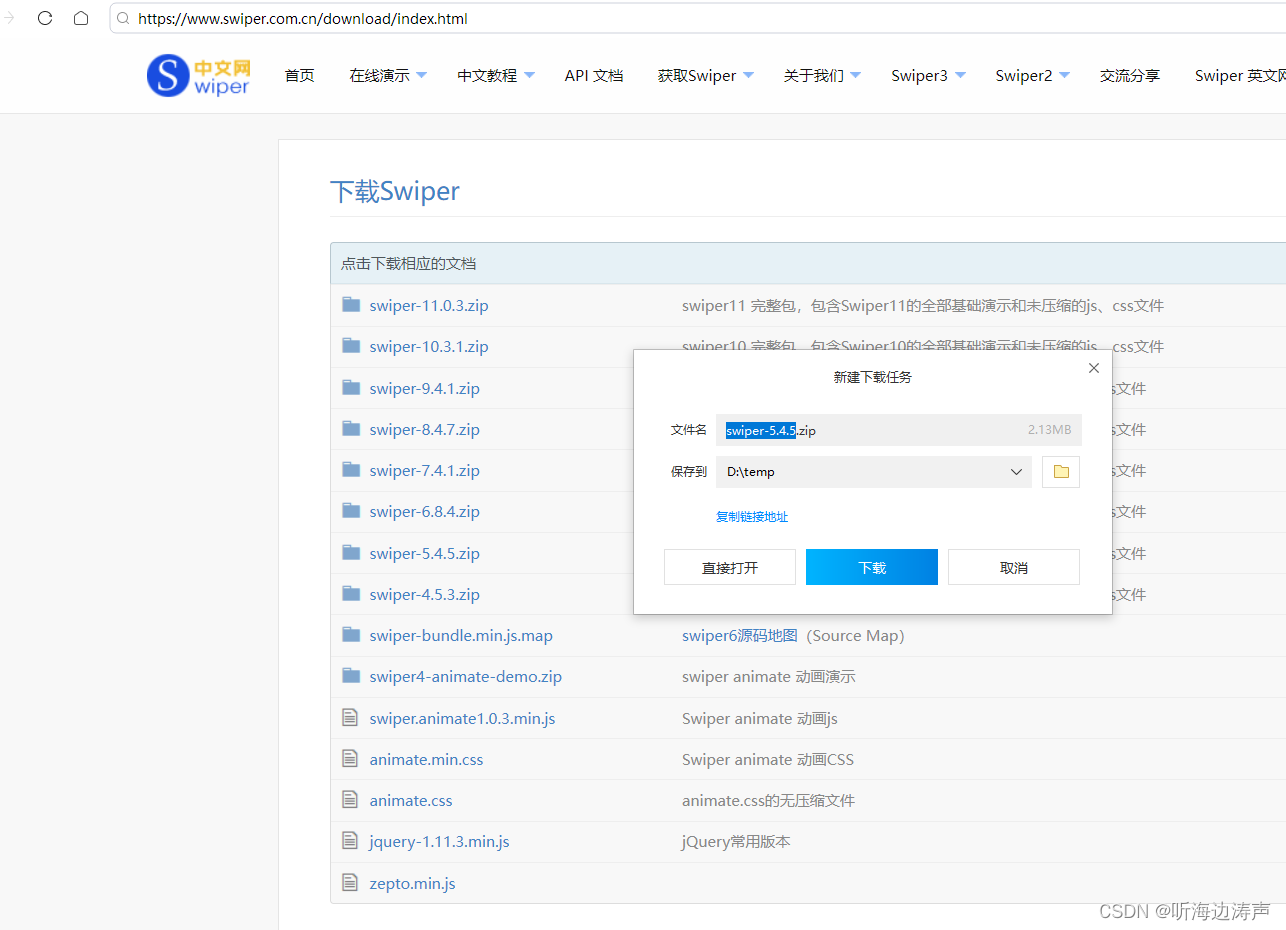Open the API 文档 navigation item
Viewport: 1286px width, 930px height.
click(594, 76)
